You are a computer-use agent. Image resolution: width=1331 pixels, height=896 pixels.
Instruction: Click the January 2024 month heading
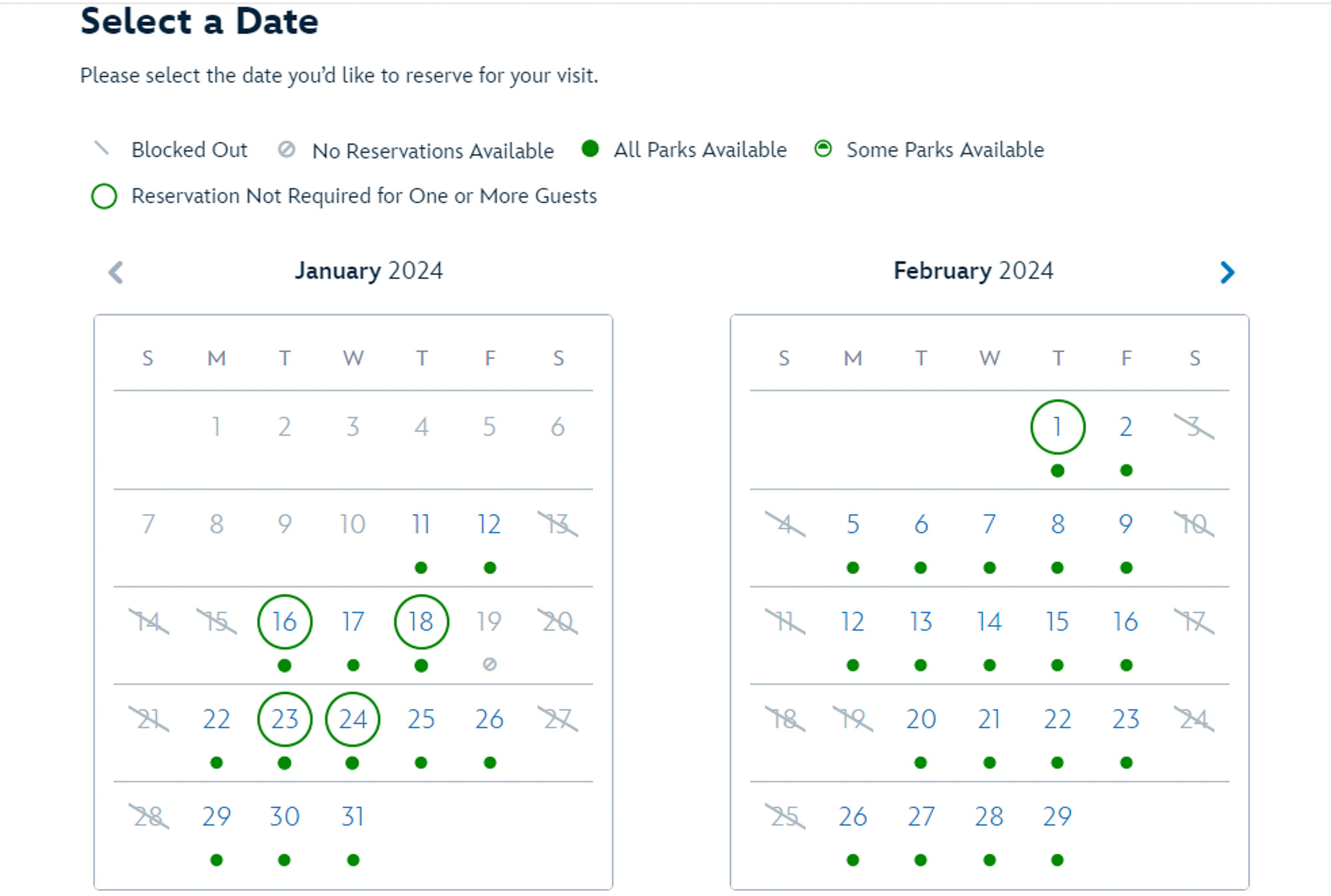368,271
